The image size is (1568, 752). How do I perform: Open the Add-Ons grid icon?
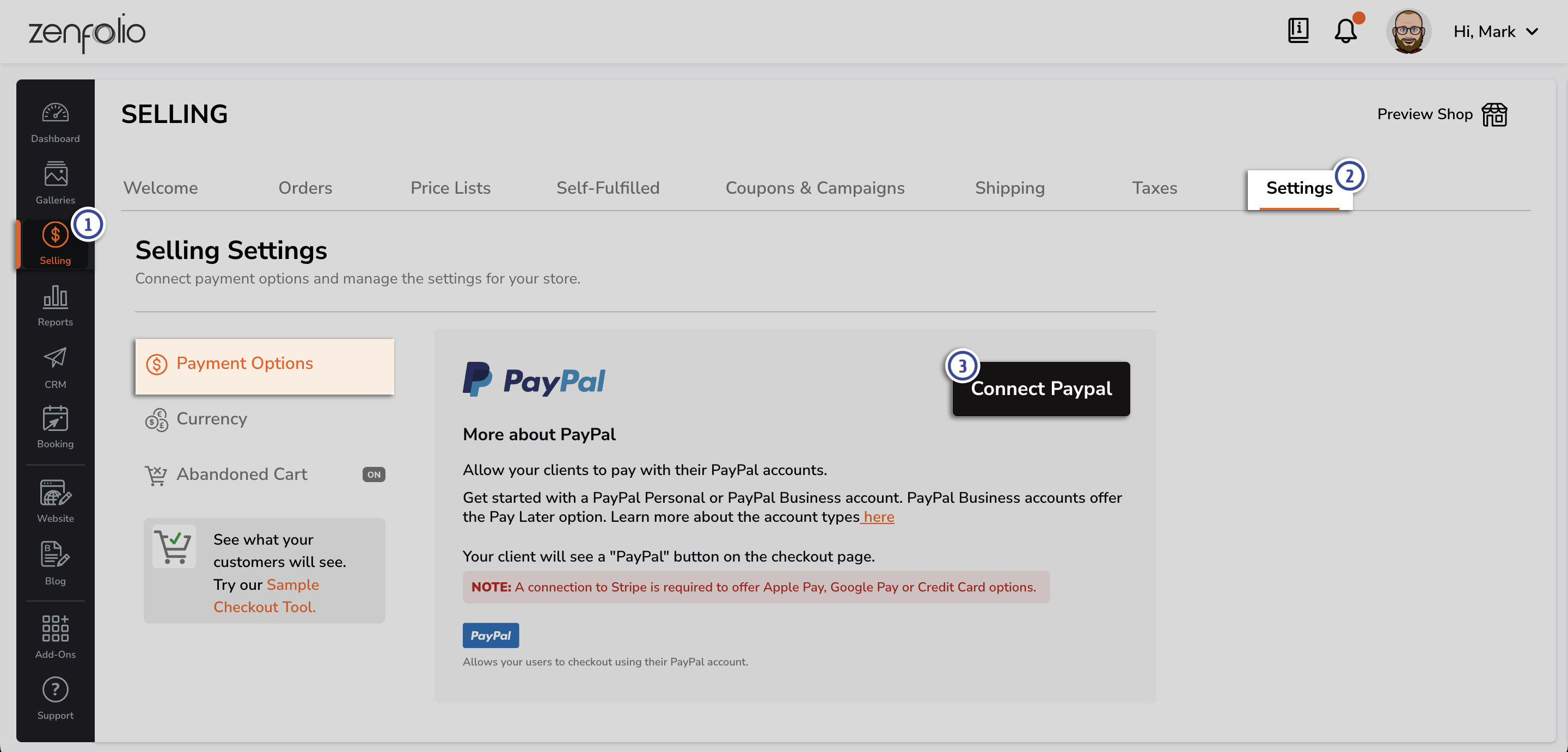[55, 628]
